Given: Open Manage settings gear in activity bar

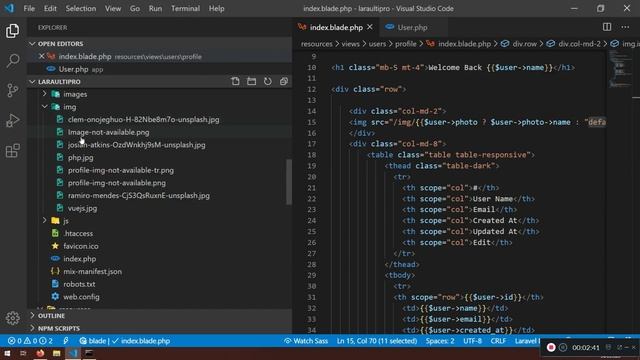Looking at the screenshot, I should (x=13, y=318).
